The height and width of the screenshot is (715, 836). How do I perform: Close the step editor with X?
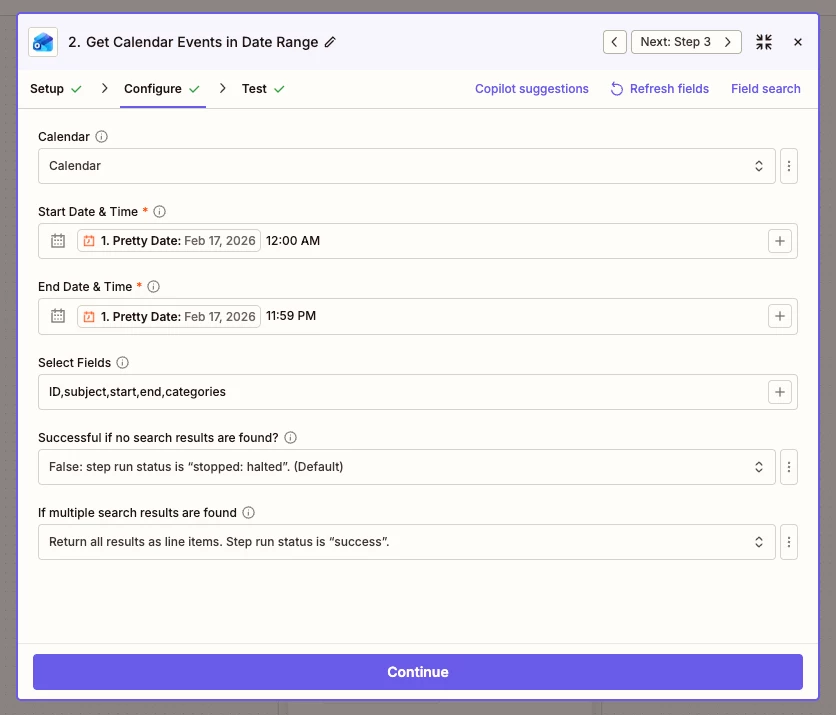(798, 42)
